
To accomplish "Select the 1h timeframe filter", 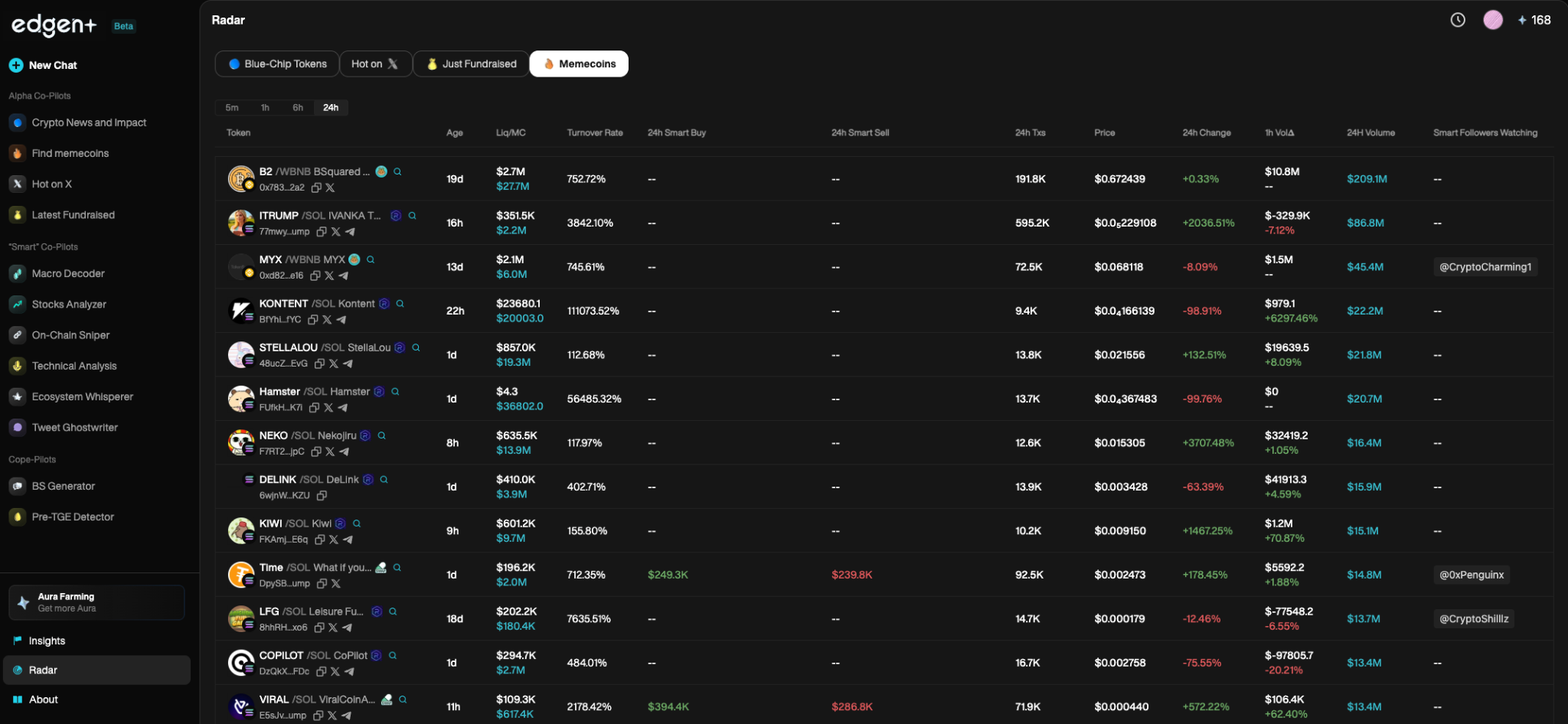I will pos(265,107).
